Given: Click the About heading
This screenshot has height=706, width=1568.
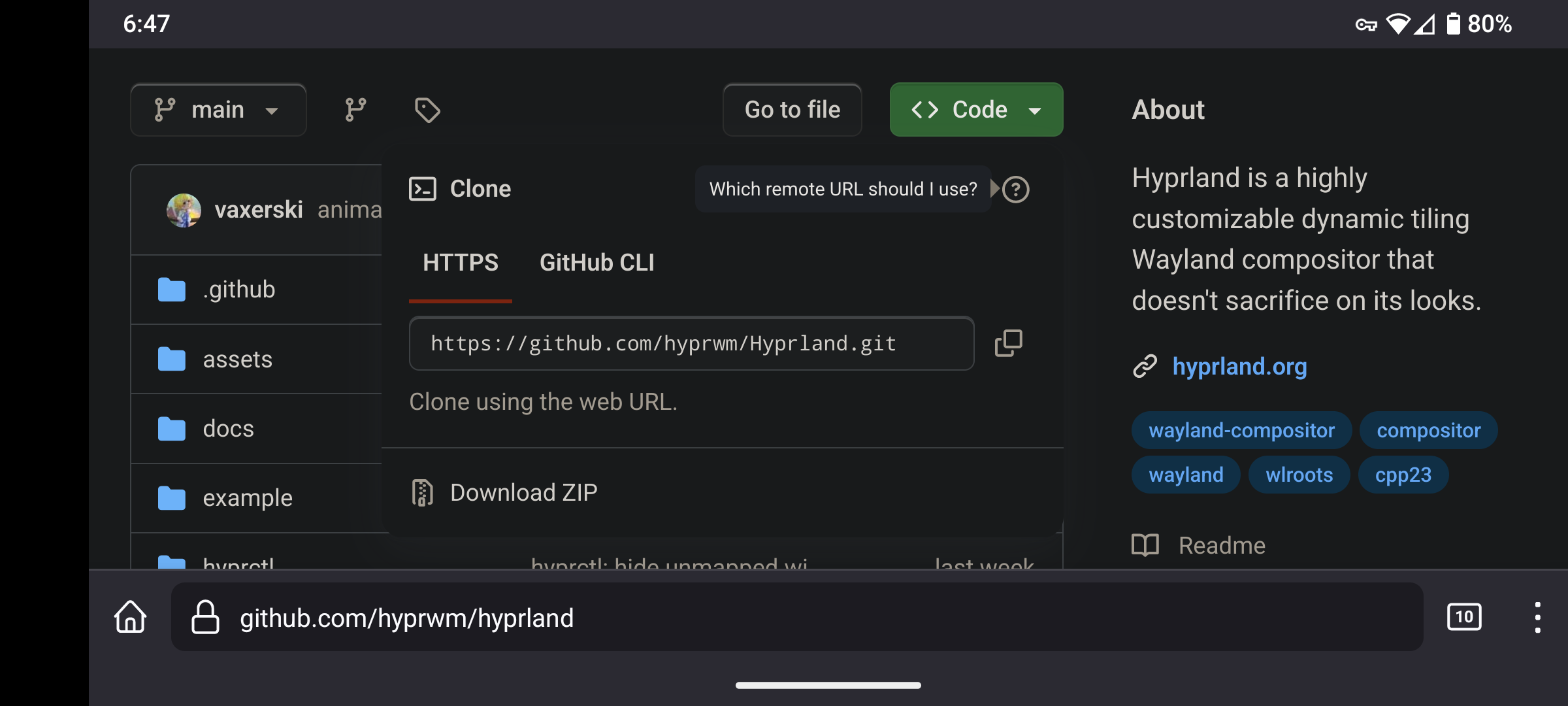Looking at the screenshot, I should [1168, 110].
